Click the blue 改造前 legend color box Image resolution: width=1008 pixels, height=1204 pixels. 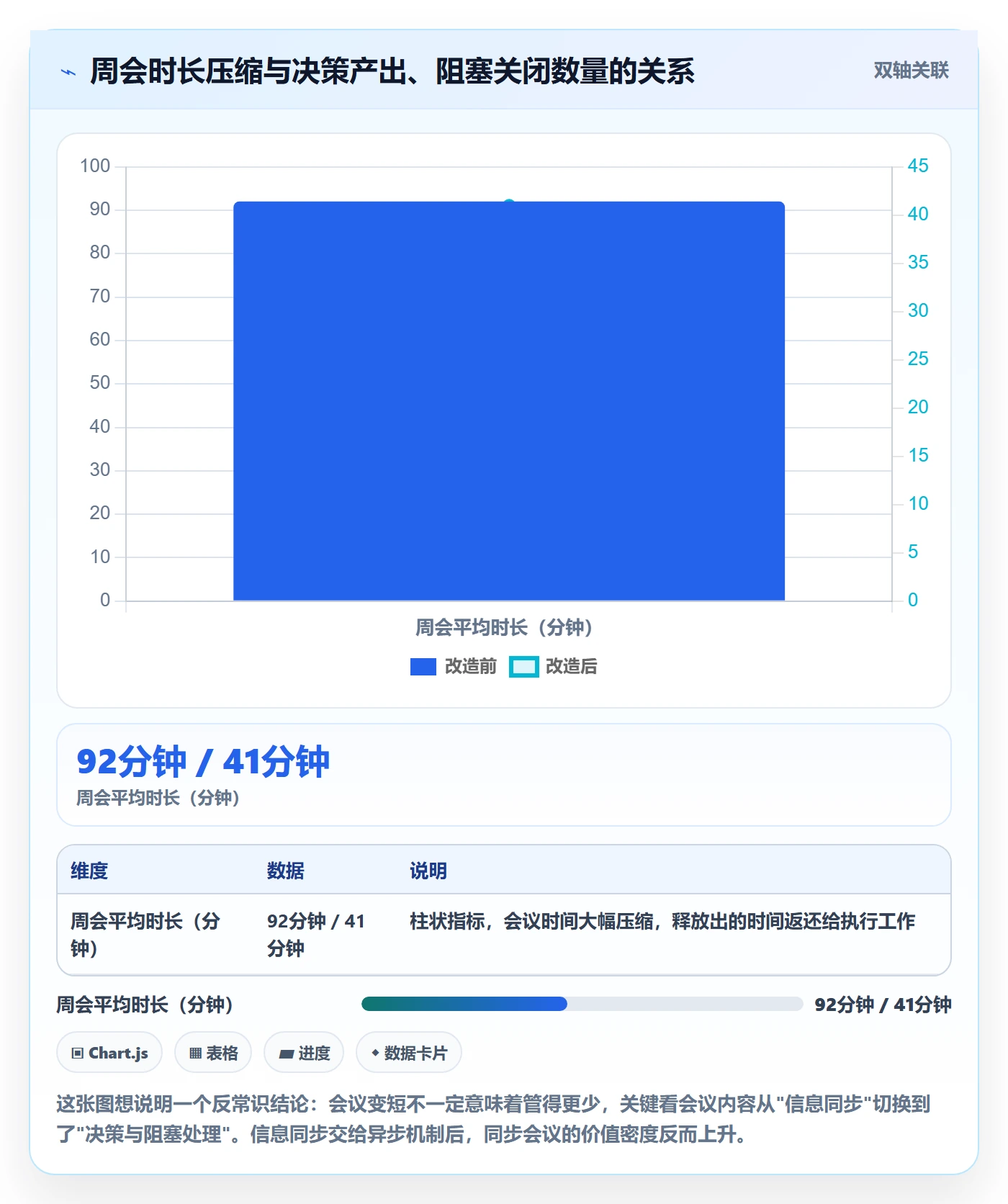click(423, 667)
